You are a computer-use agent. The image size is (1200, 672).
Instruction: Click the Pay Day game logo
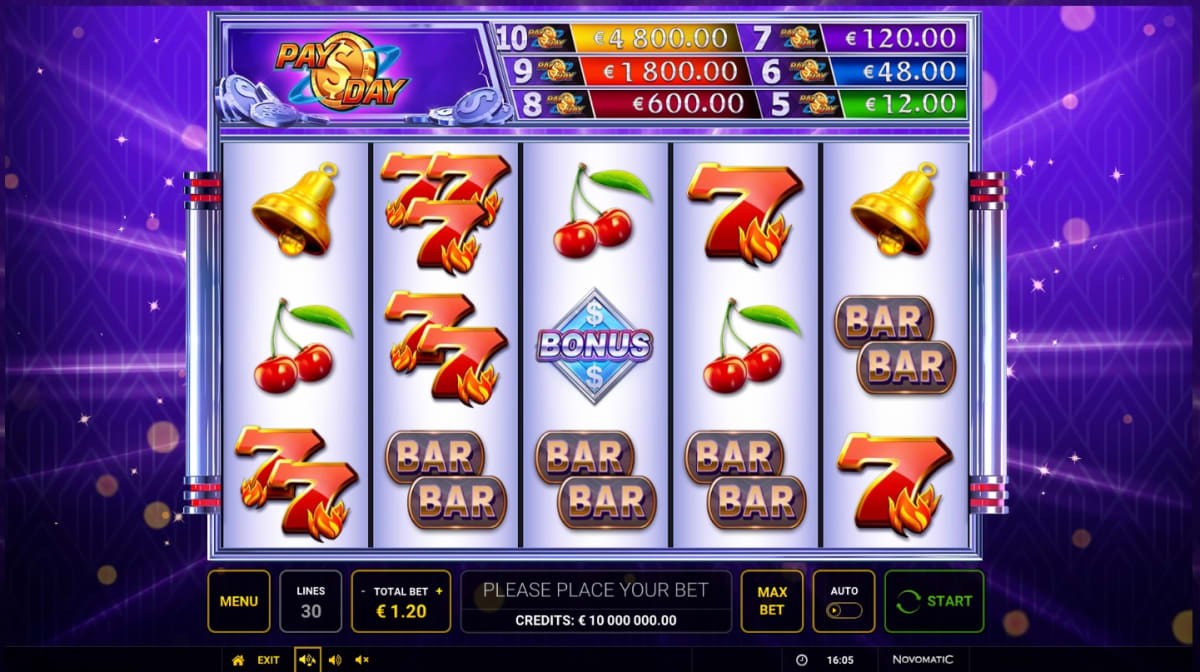(343, 73)
